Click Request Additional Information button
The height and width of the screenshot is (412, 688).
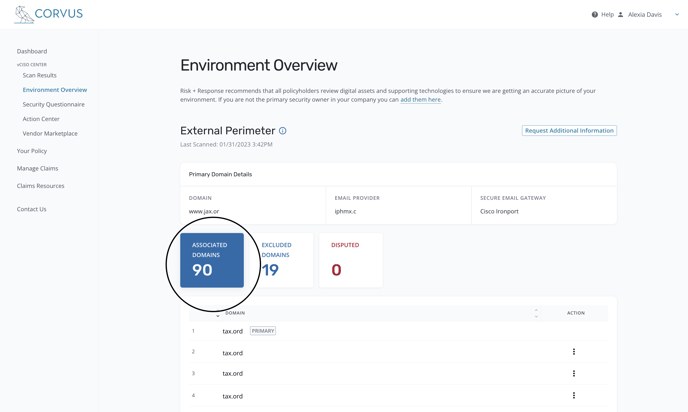click(569, 131)
